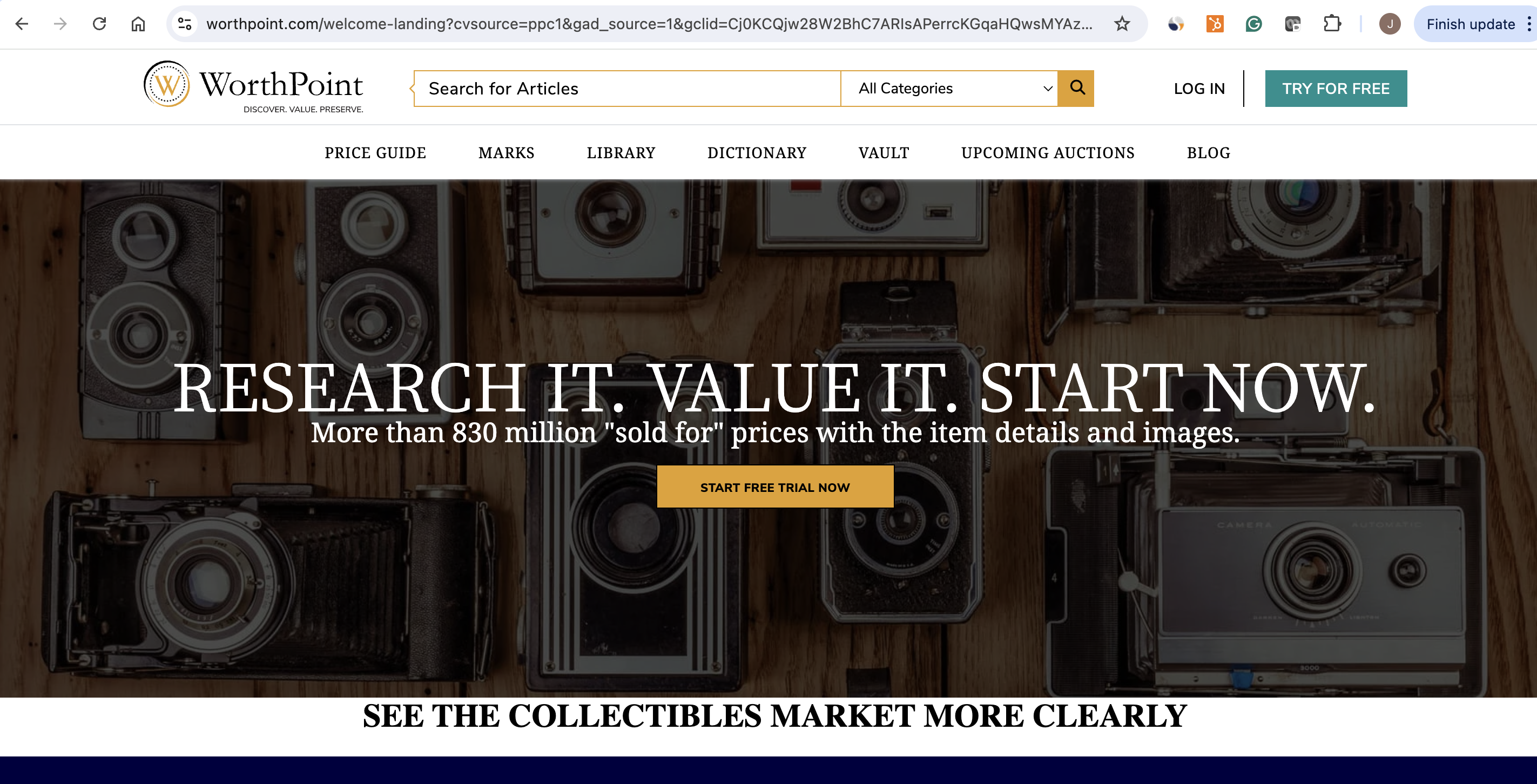The image size is (1537, 784).
Task: View site information in the address bar
Action: coord(185,24)
